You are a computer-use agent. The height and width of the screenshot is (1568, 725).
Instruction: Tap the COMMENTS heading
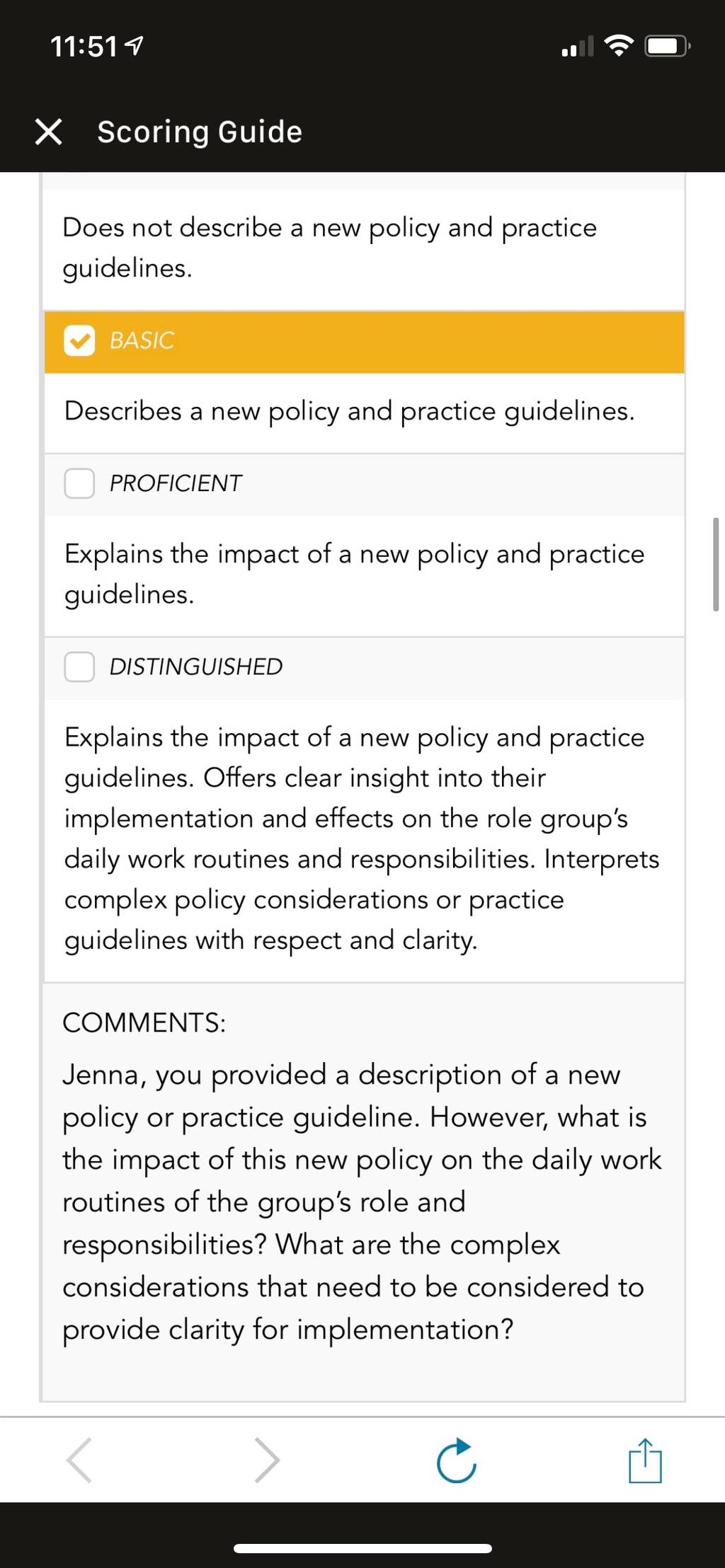144,1023
